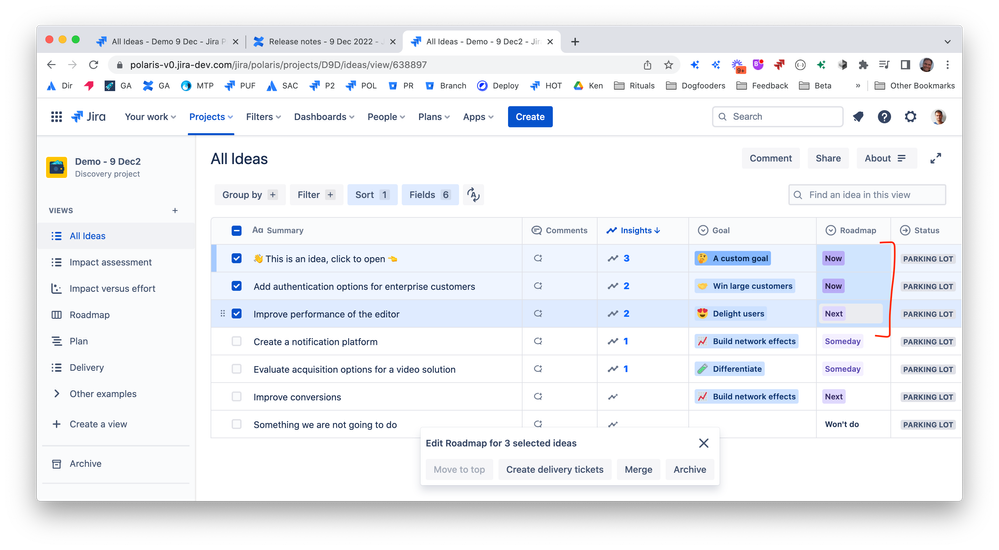Check 'Create a notification platform' checkbox
The width and height of the screenshot is (999, 550).
pyautogui.click(x=236, y=342)
